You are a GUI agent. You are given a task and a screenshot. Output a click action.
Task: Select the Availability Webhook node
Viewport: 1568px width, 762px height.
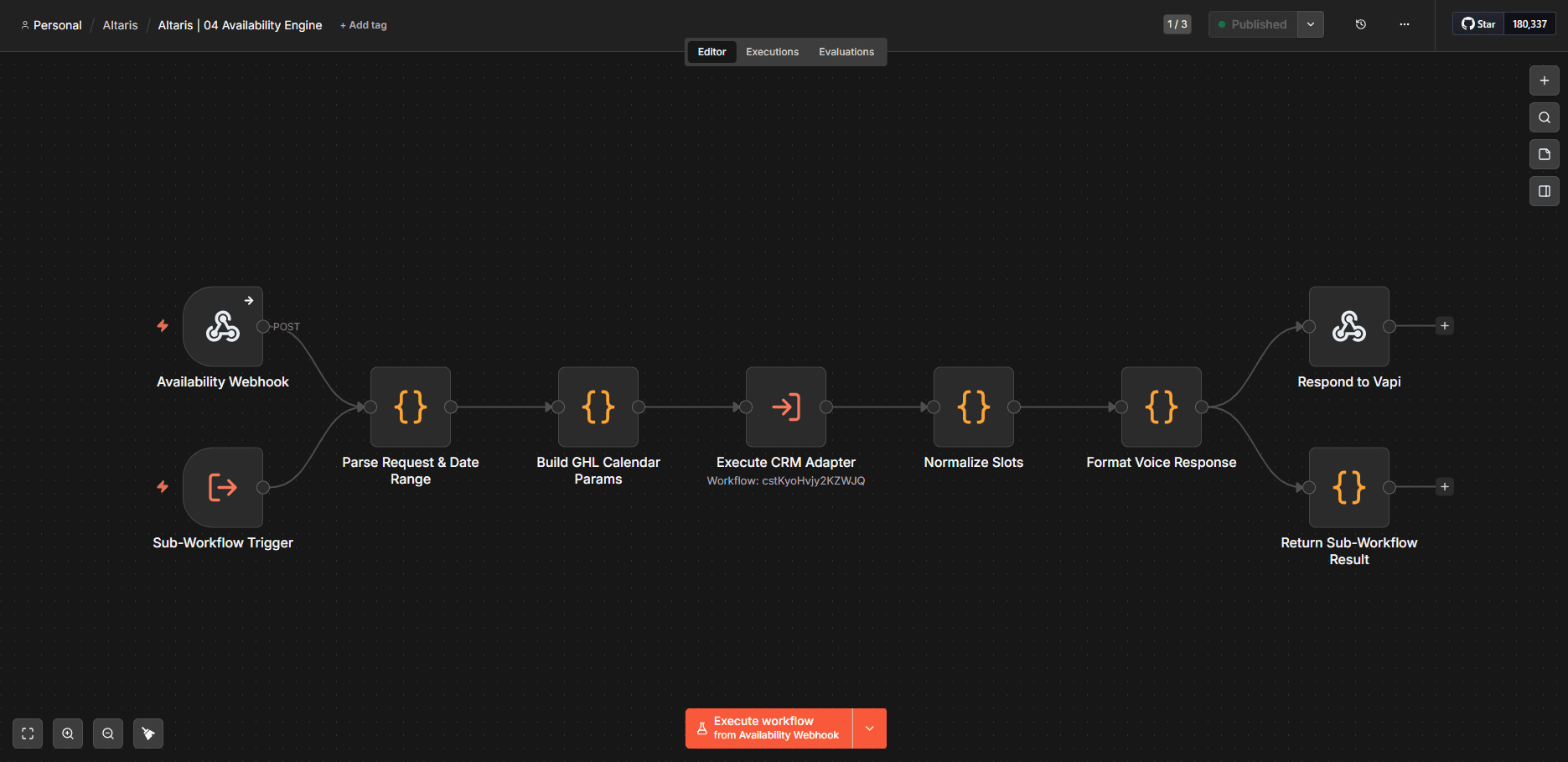pos(223,327)
